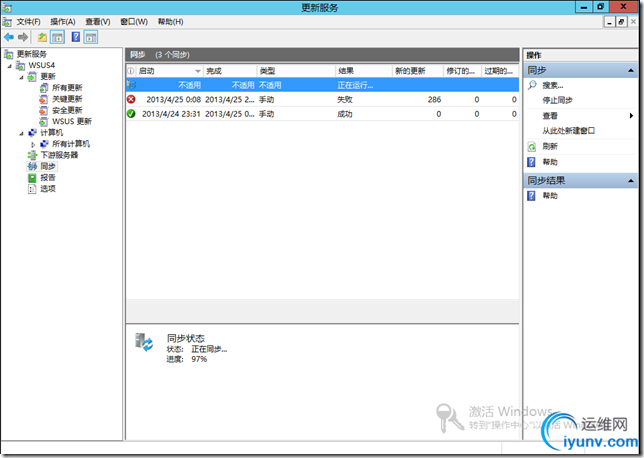Image resolution: width=644 pixels, height=458 pixels.
Task: Open the 查看(V) menu
Action: (98, 22)
